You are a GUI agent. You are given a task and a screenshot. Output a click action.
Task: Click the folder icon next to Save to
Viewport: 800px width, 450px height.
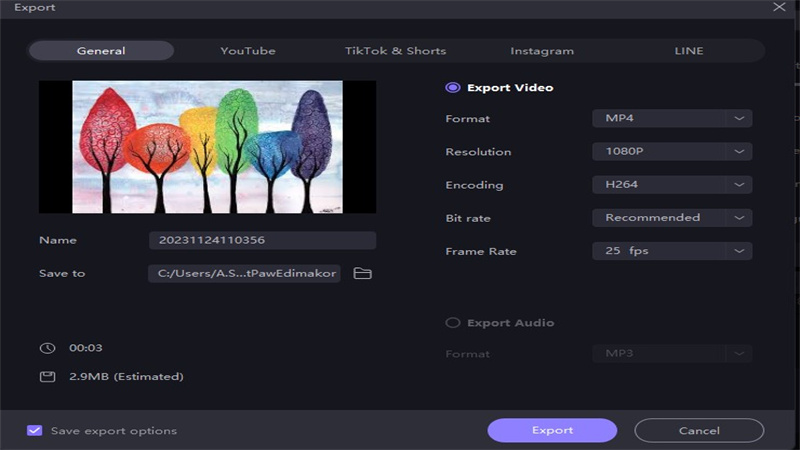(362, 273)
